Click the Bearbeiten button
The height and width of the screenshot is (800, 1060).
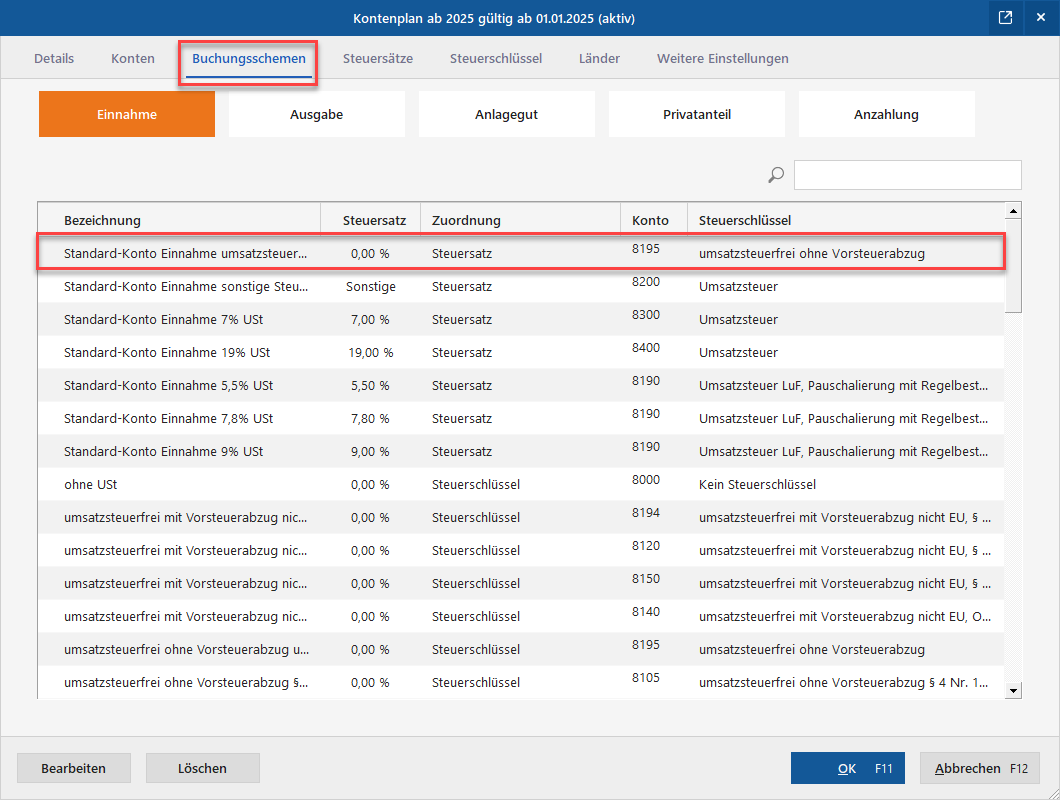coord(74,768)
